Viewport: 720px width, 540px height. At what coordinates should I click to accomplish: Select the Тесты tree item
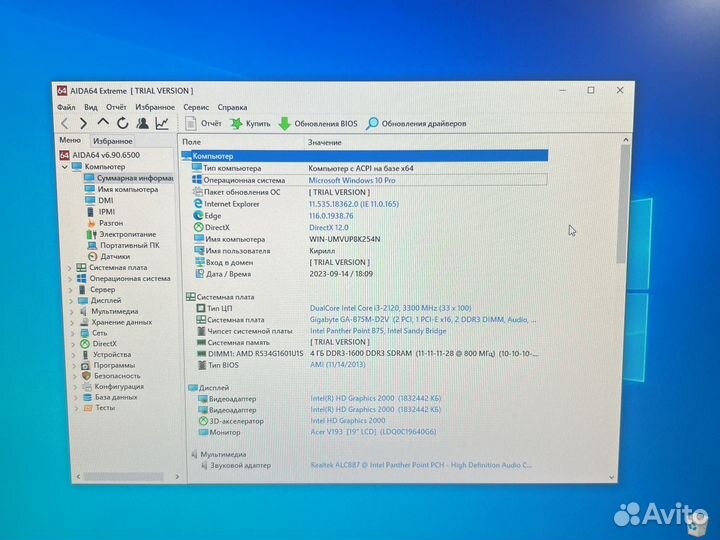100,407
